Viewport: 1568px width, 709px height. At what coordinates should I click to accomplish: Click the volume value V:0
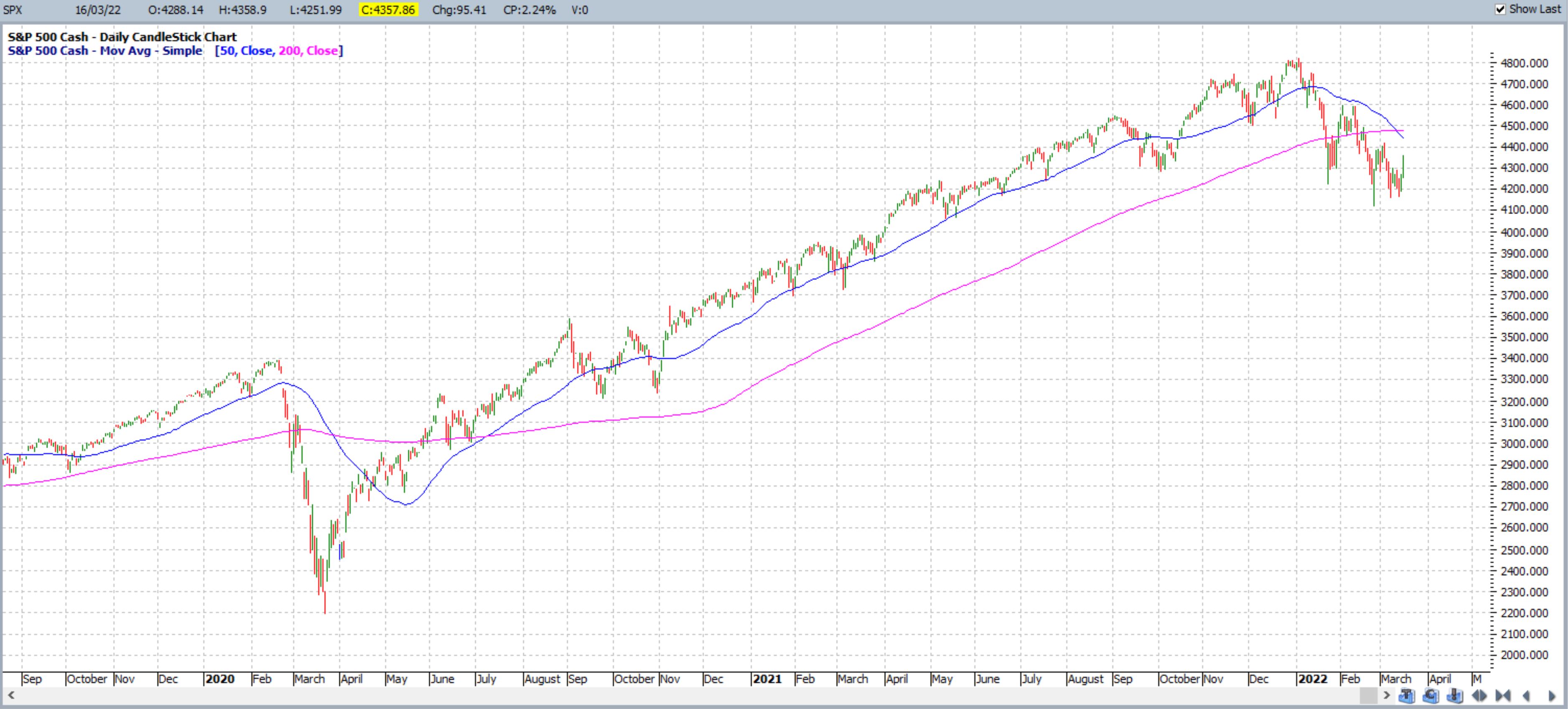[x=580, y=10]
